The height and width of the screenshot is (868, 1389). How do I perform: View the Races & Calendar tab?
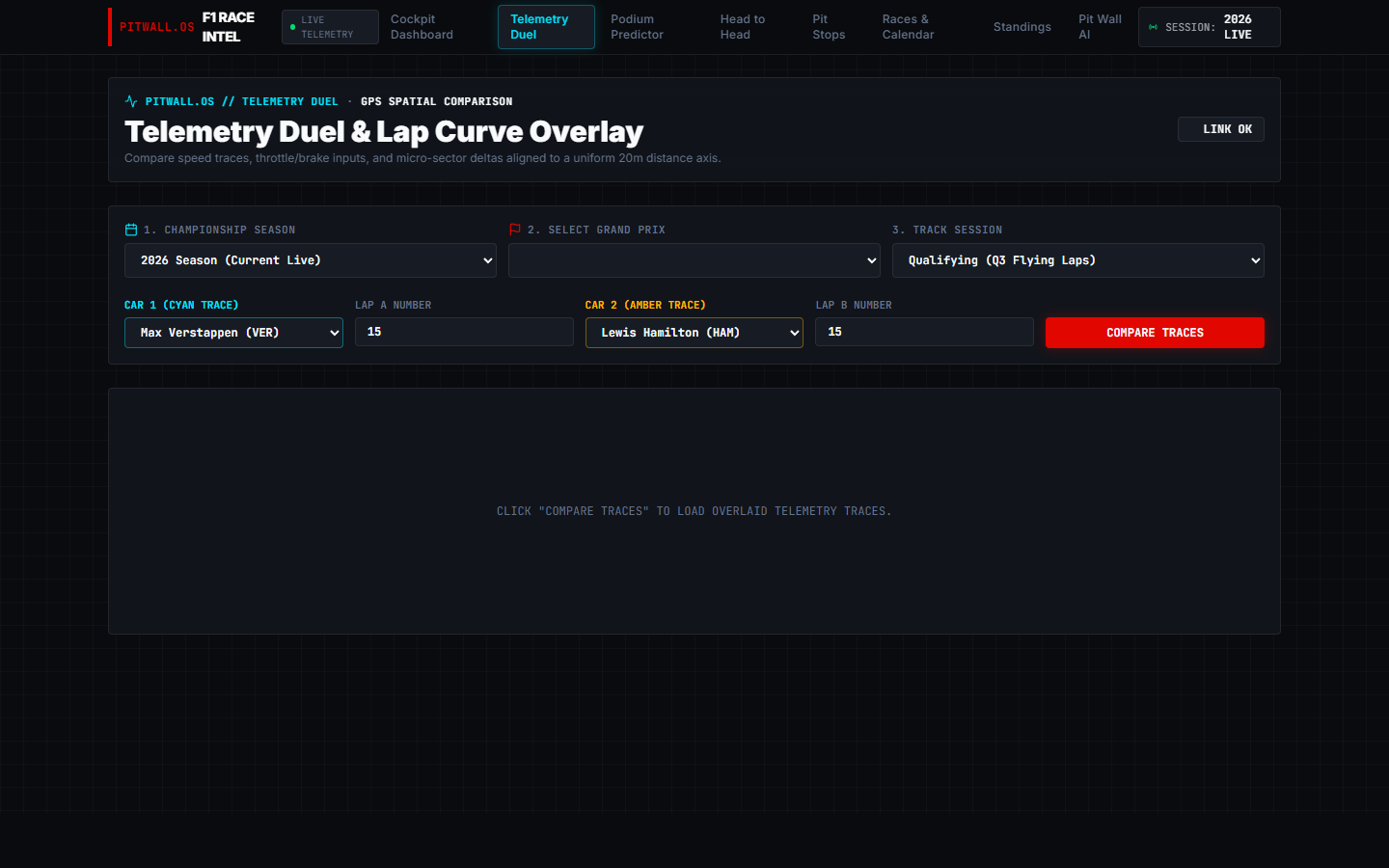[926, 27]
